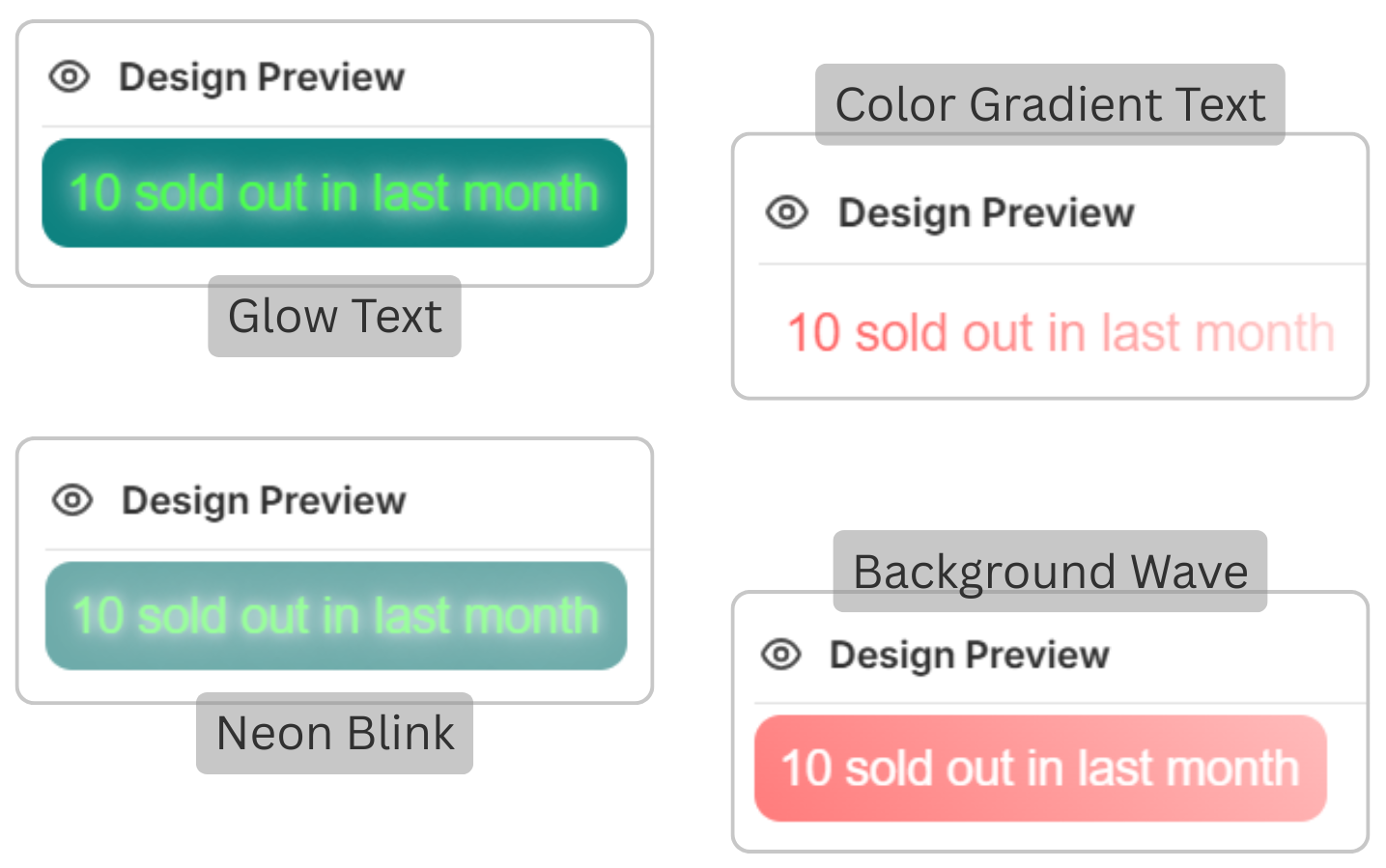1386x868 pixels.
Task: Click the Design Preview heading under Background Wave
Action: (x=969, y=655)
